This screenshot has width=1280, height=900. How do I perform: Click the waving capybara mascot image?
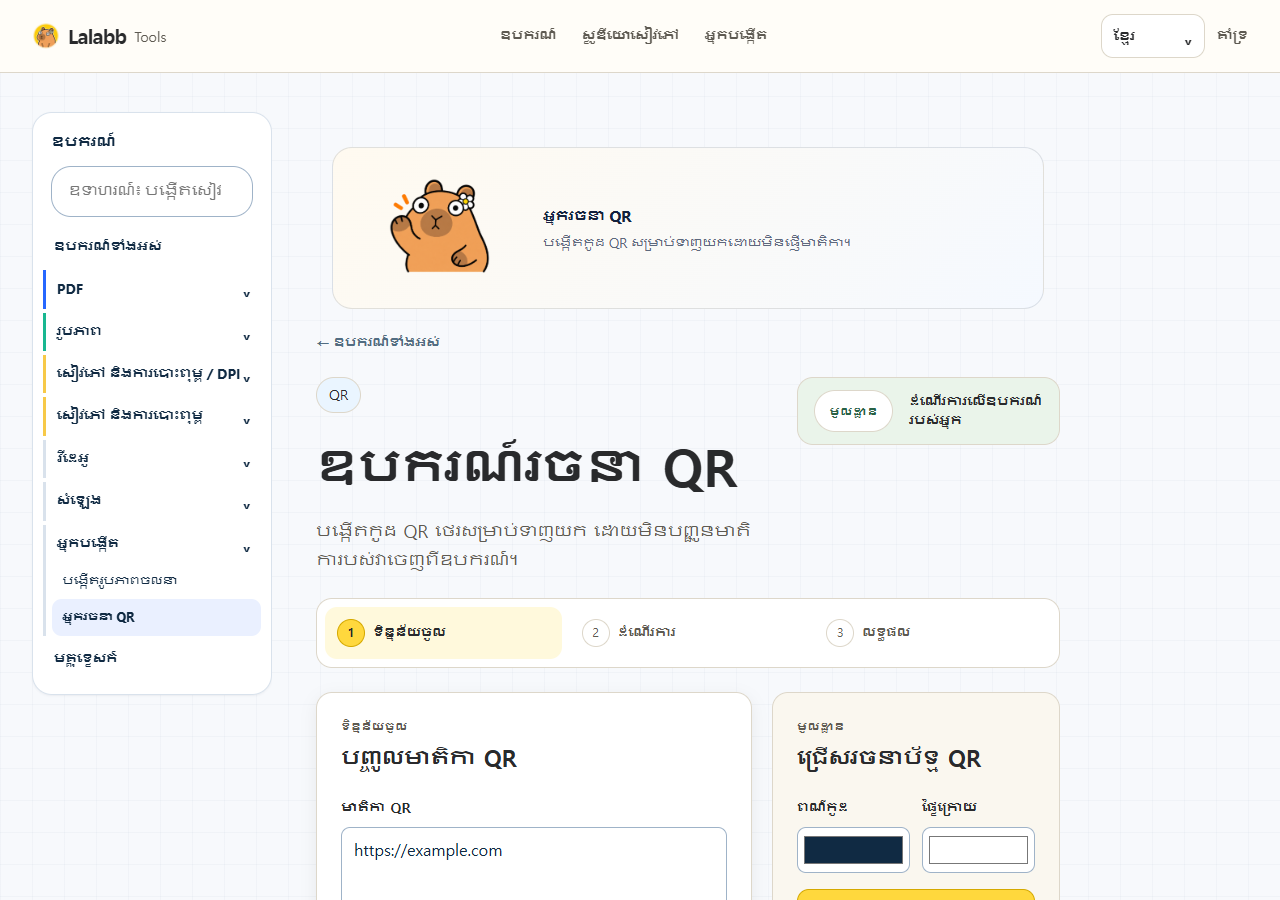point(440,226)
